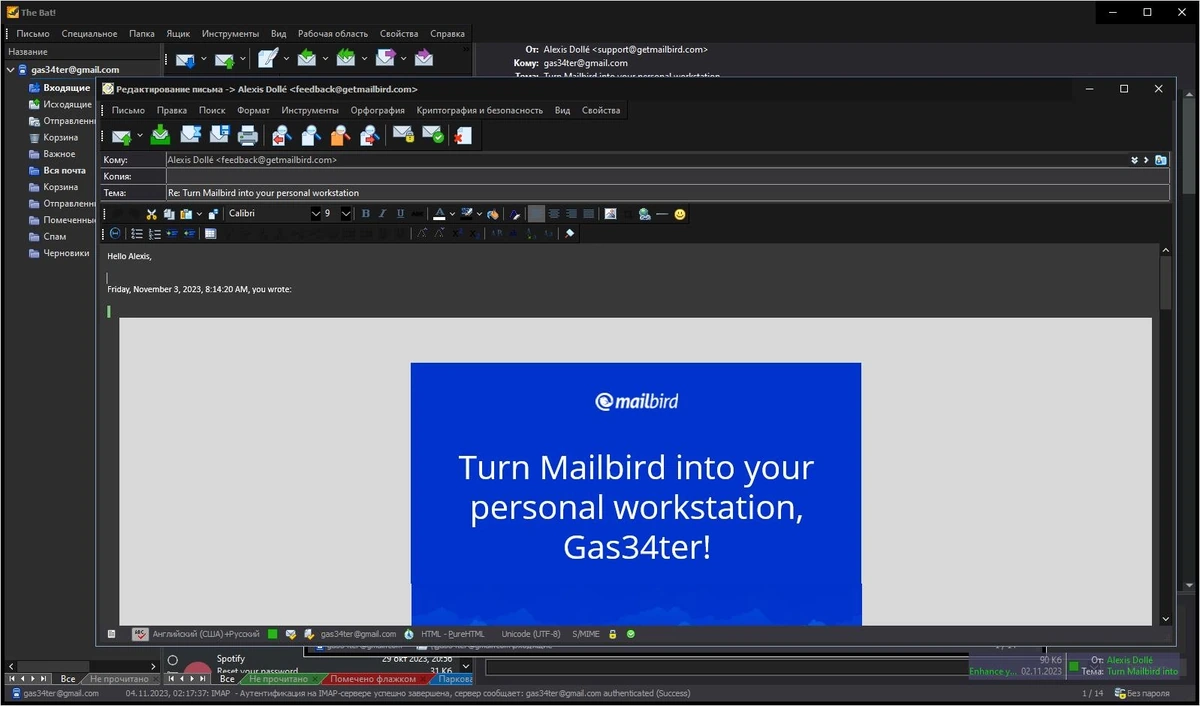
Task: Click the Копия field
Action: pos(667,176)
